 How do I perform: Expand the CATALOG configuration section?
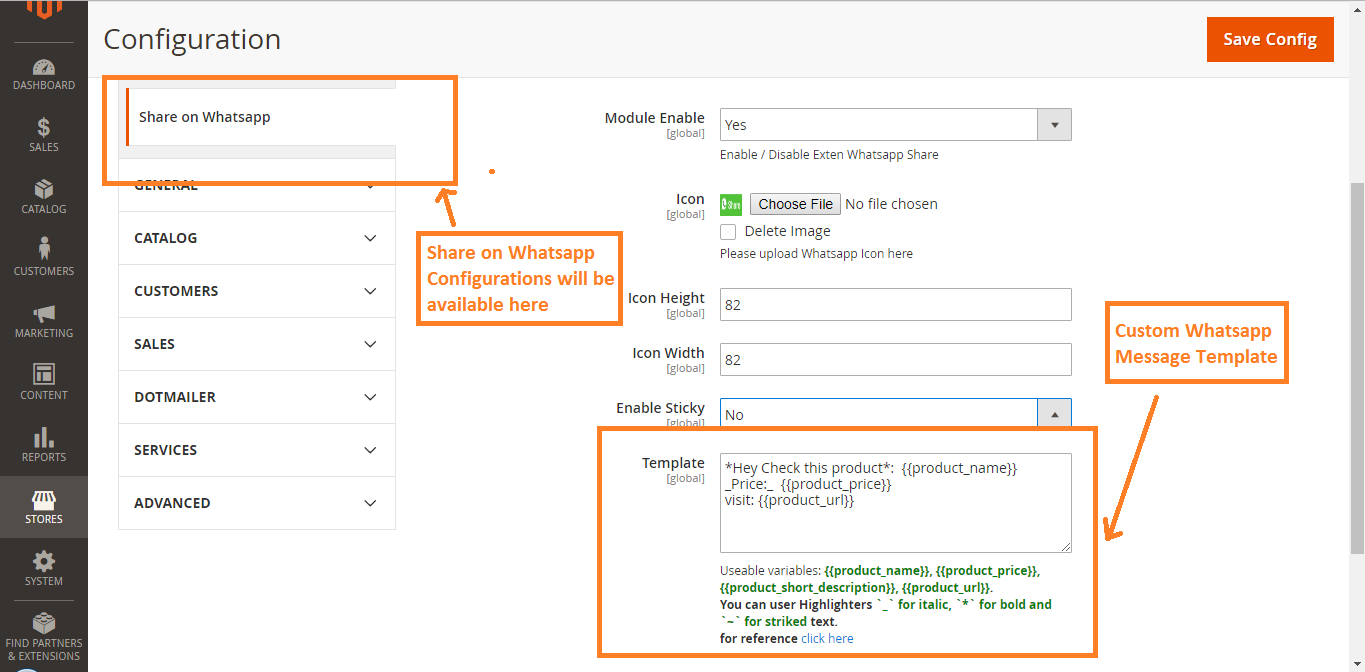click(x=257, y=238)
